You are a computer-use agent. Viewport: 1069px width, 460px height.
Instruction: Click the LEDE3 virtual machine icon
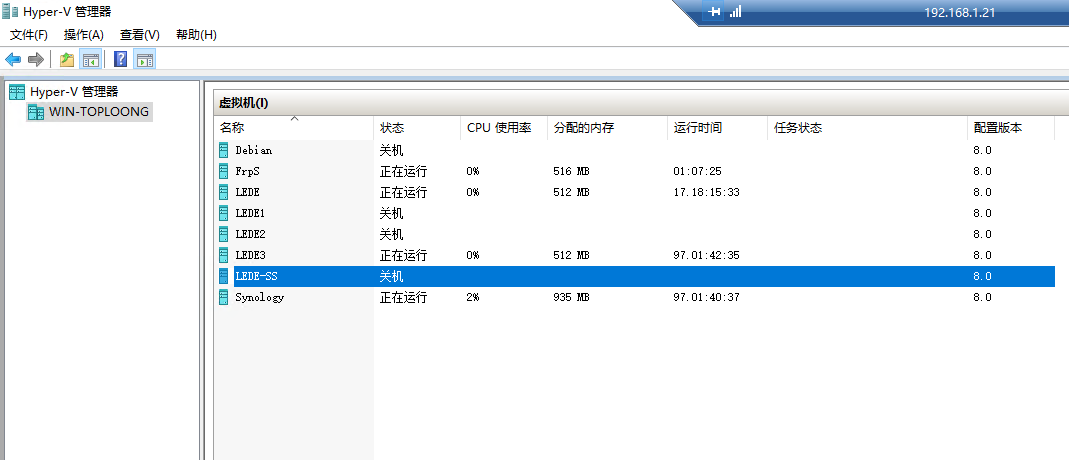[x=224, y=256]
